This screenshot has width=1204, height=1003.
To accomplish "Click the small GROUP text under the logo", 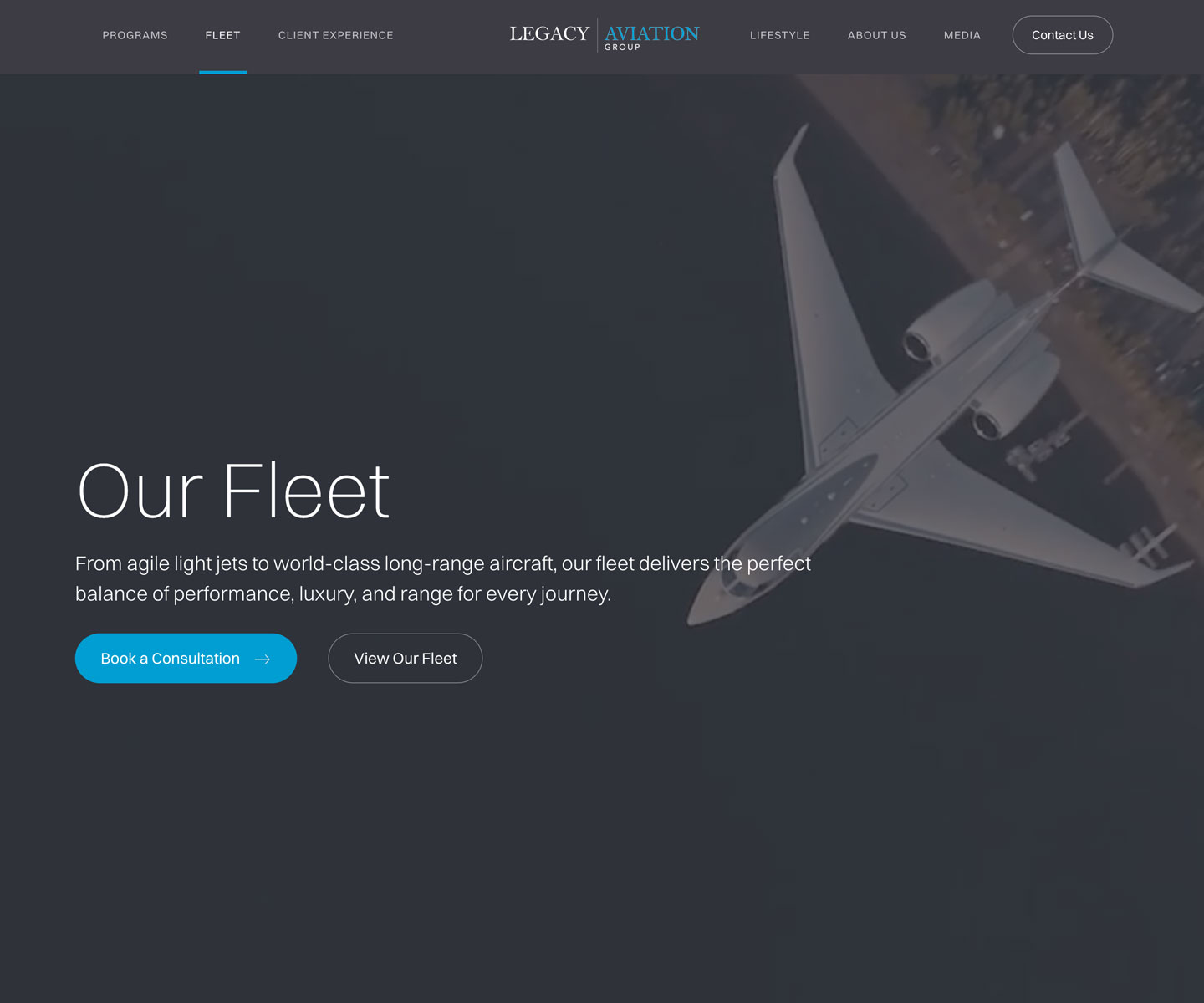I will click(622, 48).
